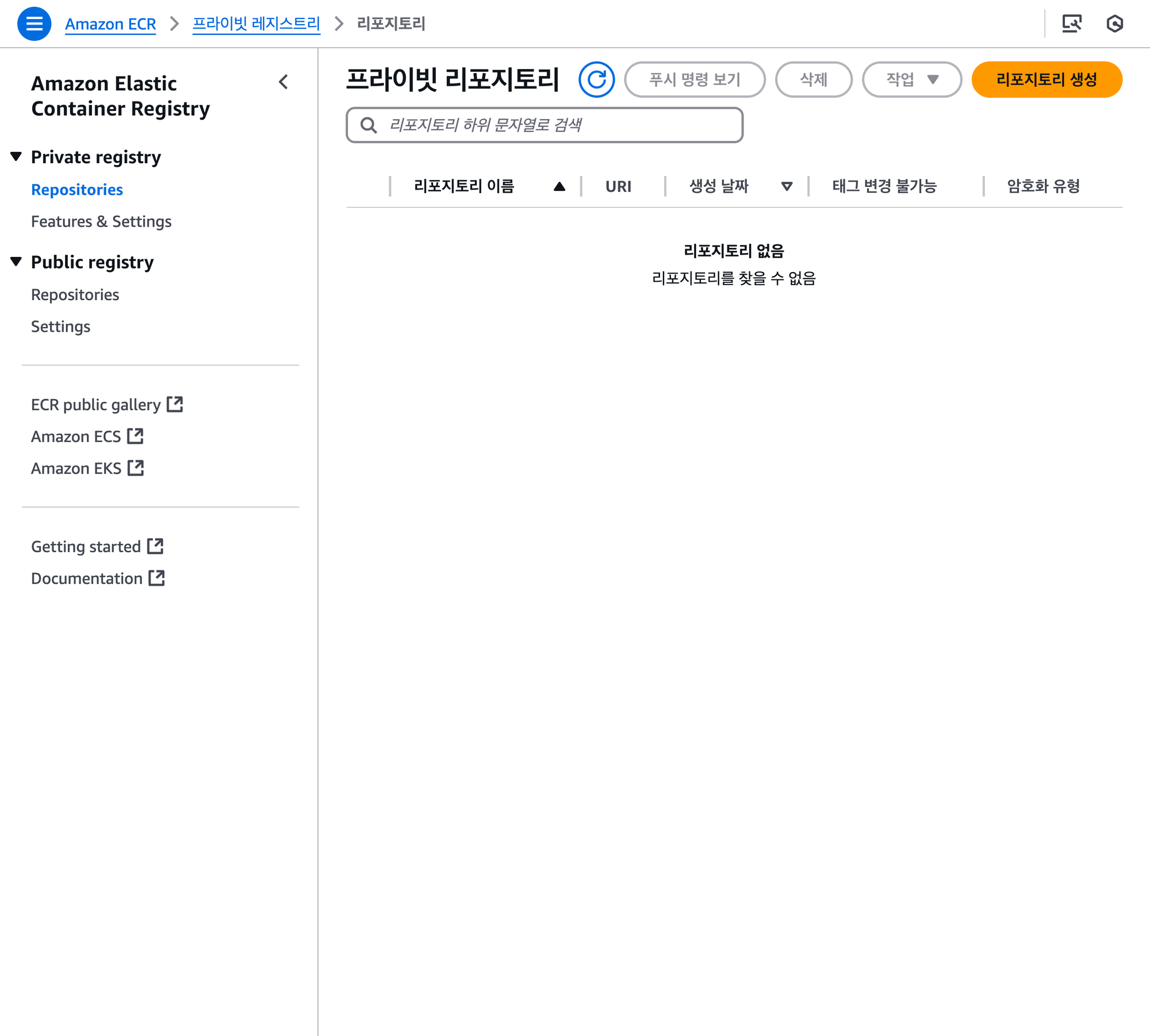The image size is (1150, 1036).
Task: Click the Amazon Elastic Container Registry title
Action: click(121, 96)
